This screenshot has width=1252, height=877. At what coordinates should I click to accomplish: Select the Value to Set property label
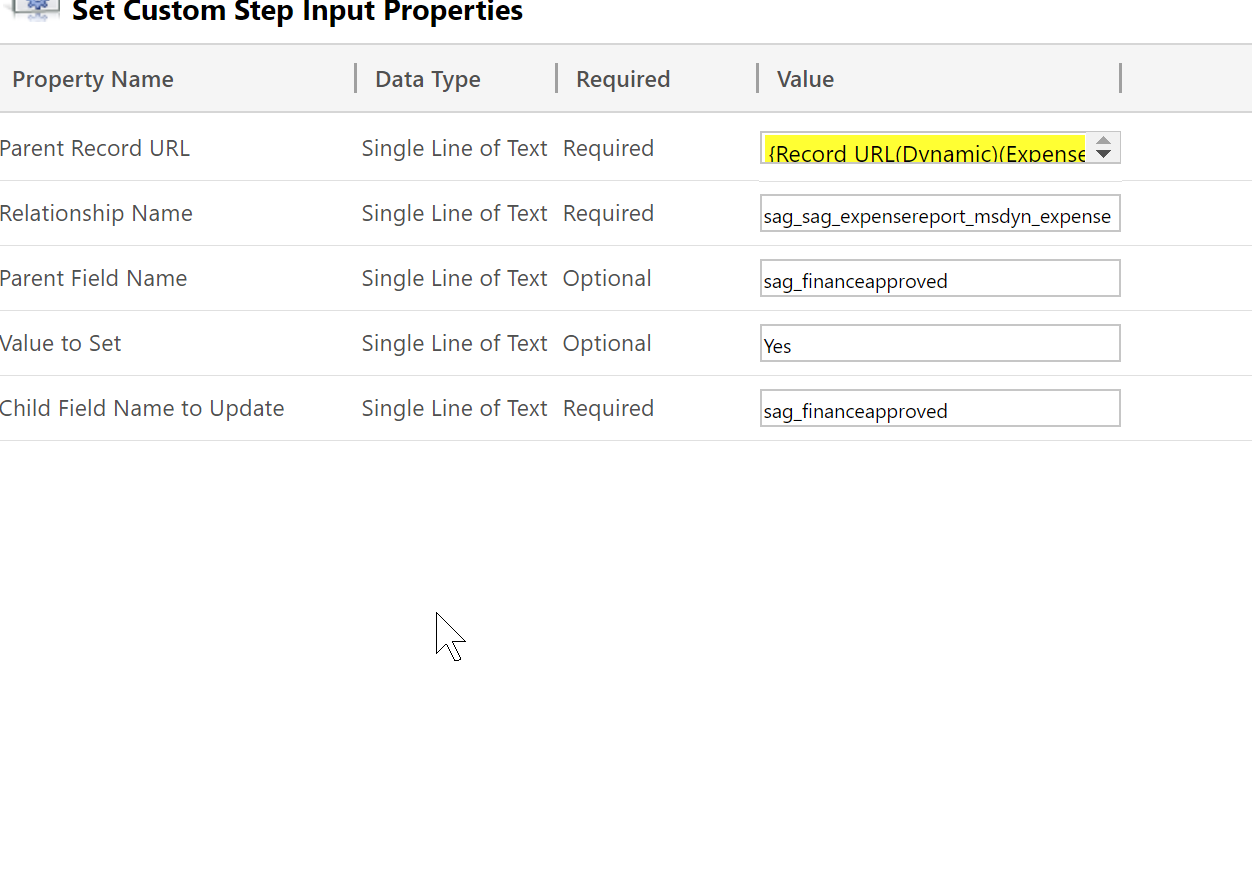click(x=61, y=343)
